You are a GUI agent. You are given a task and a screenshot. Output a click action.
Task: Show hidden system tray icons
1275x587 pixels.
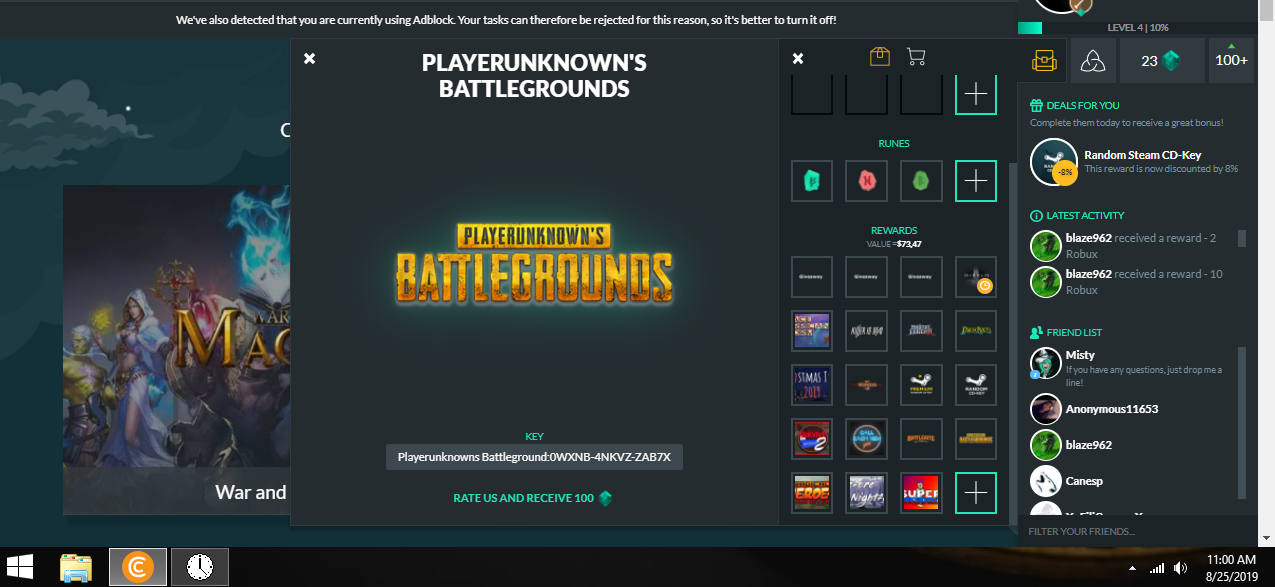tap(1132, 568)
